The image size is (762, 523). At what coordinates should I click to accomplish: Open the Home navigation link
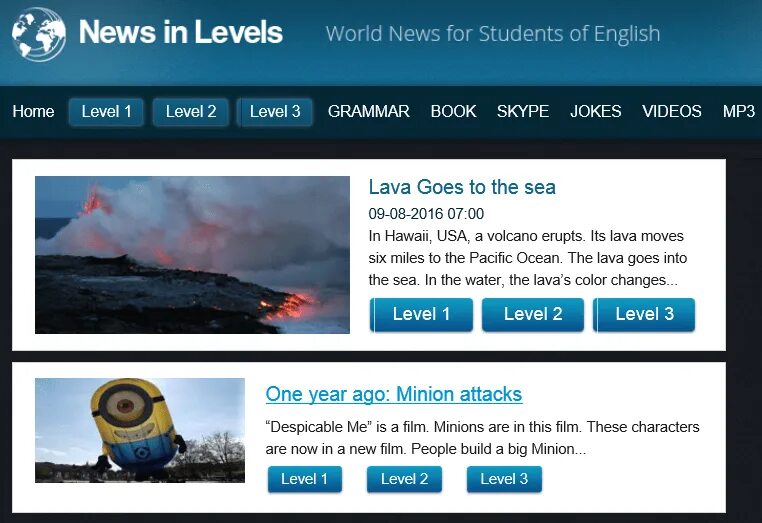pyautogui.click(x=33, y=111)
